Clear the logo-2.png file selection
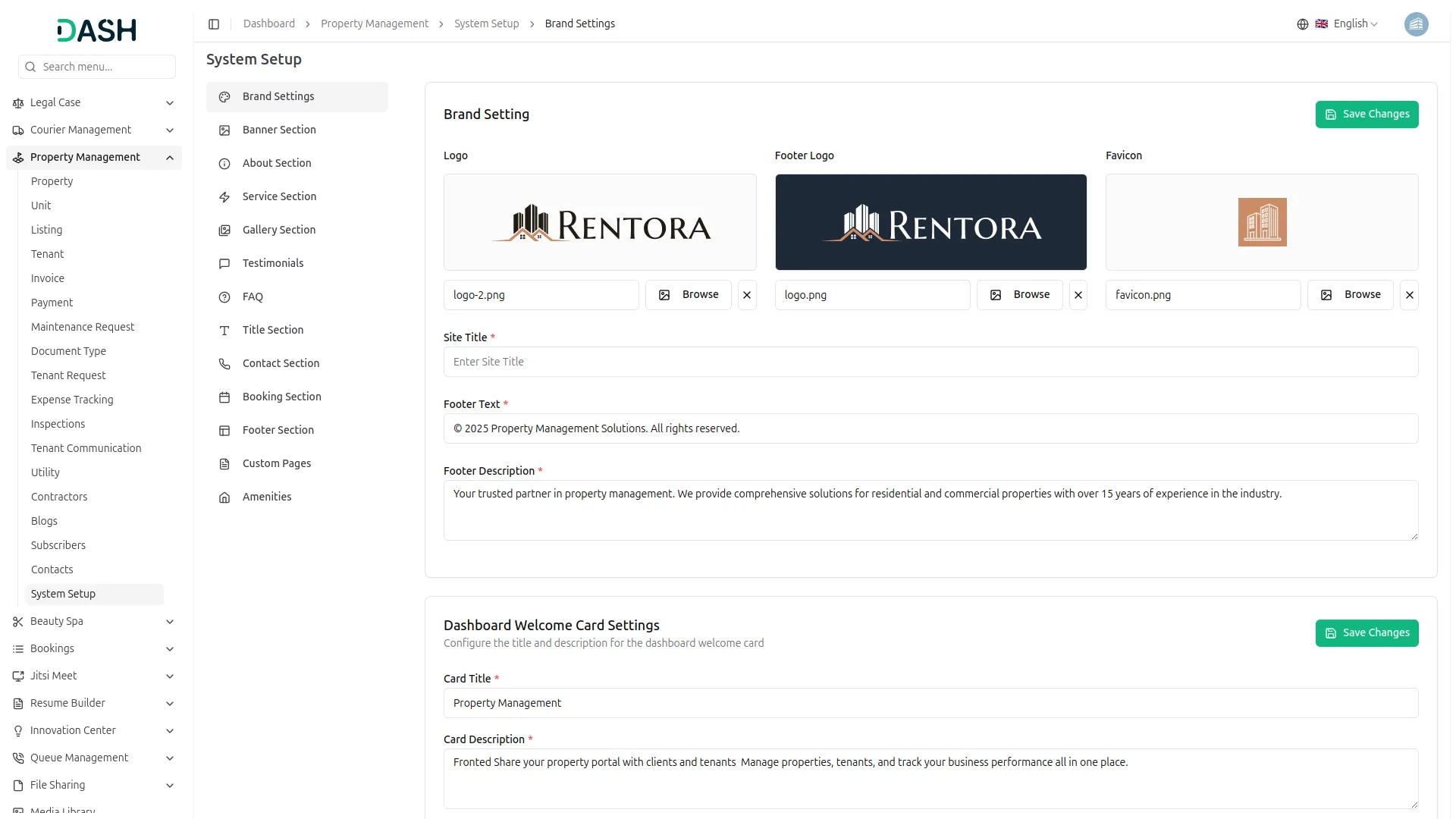The width and height of the screenshot is (1456, 819). [747, 295]
